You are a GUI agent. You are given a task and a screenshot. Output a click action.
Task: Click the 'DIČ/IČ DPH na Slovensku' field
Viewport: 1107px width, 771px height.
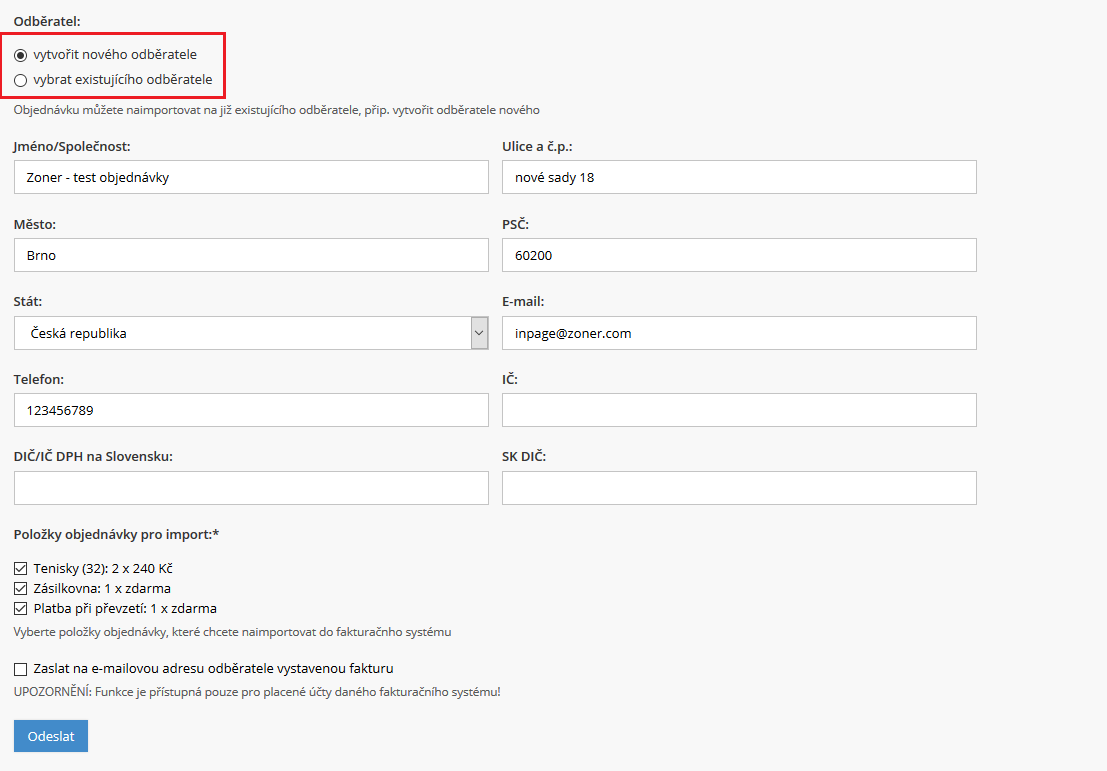pos(251,488)
